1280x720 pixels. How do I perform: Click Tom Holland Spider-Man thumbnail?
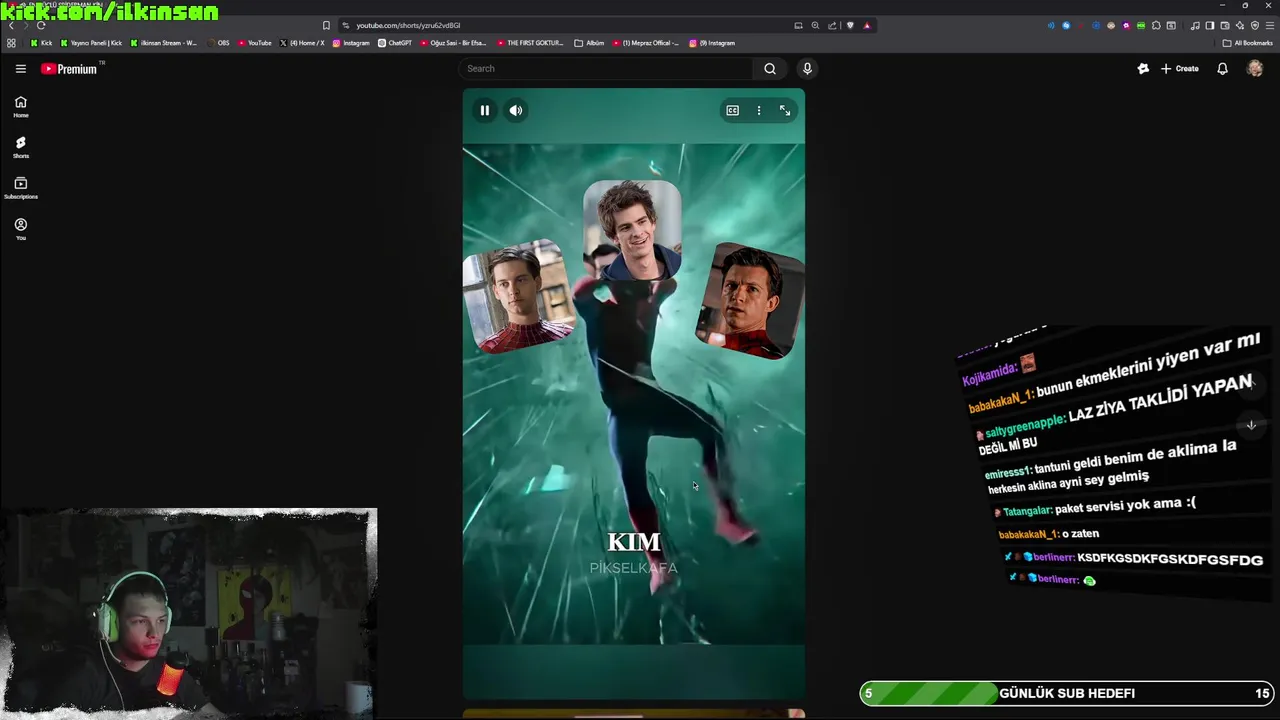coord(750,301)
